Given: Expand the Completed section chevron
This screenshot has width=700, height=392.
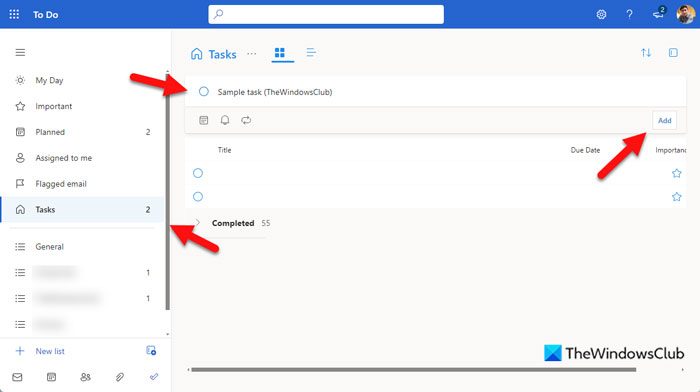Looking at the screenshot, I should [198, 222].
